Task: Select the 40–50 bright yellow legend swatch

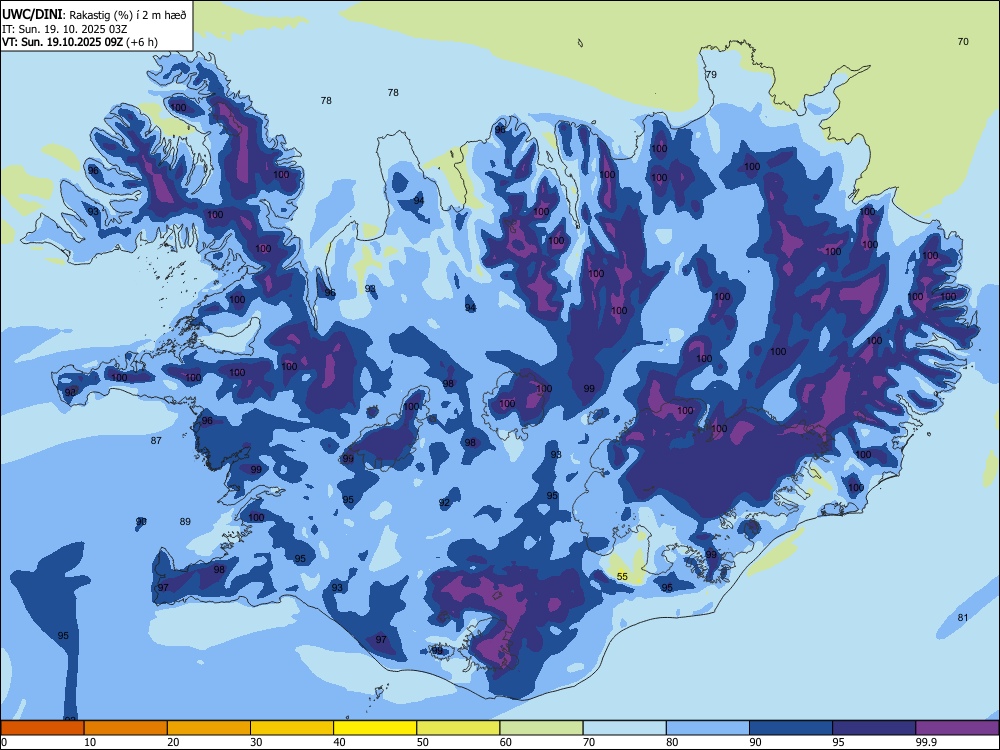Action: point(375,728)
